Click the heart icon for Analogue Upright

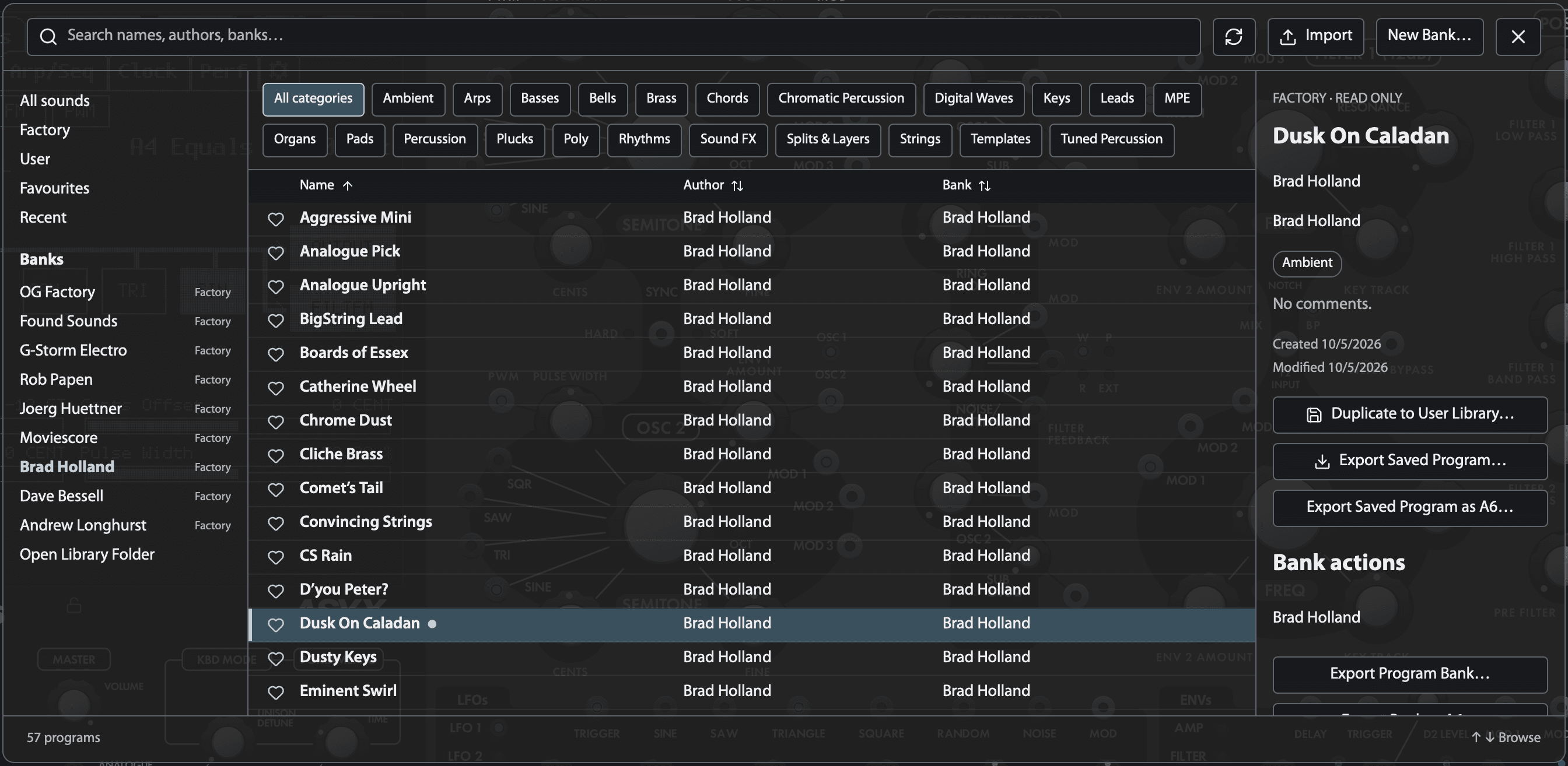tap(276, 287)
